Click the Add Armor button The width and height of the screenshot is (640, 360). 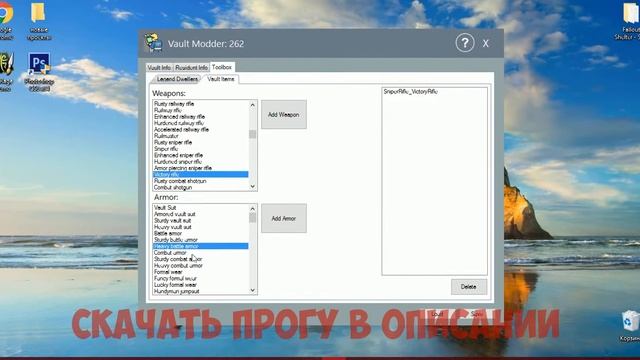point(284,218)
